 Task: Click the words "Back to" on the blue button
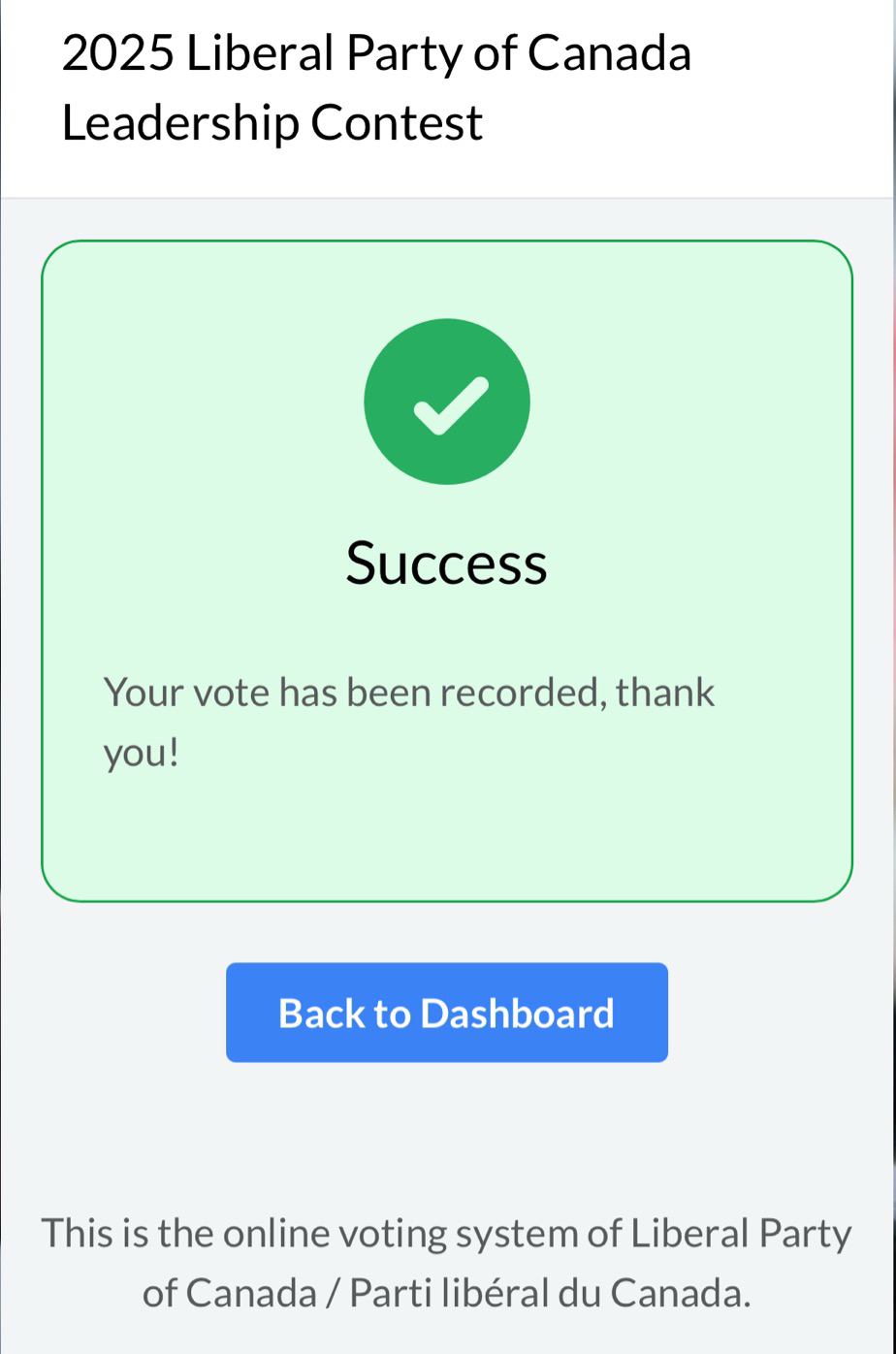coord(344,1014)
